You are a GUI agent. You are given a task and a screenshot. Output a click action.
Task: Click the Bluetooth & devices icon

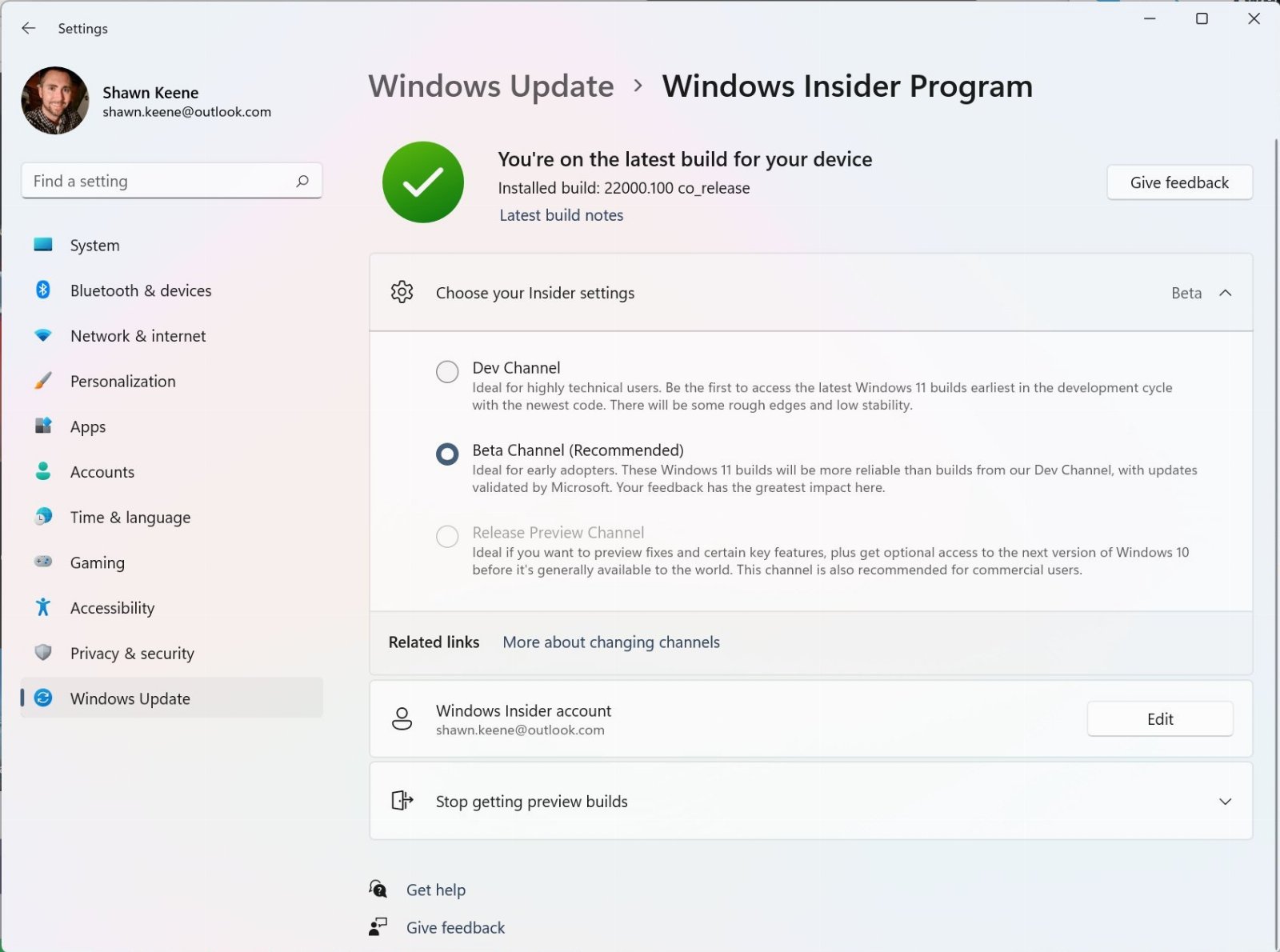point(43,290)
